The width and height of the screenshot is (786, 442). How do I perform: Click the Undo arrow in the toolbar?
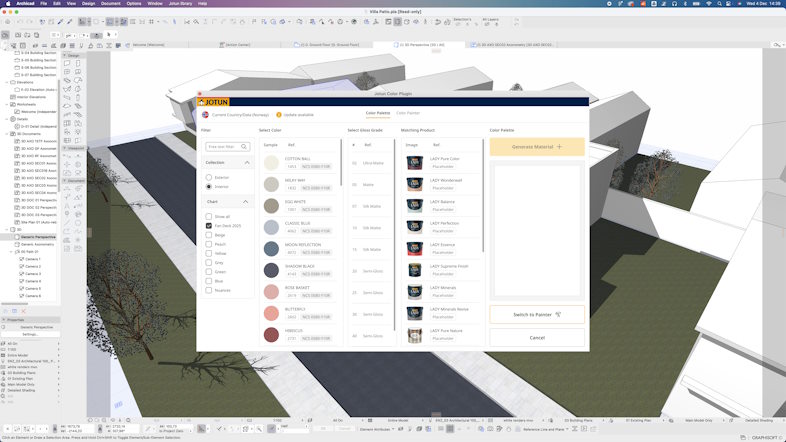(x=20, y=22)
